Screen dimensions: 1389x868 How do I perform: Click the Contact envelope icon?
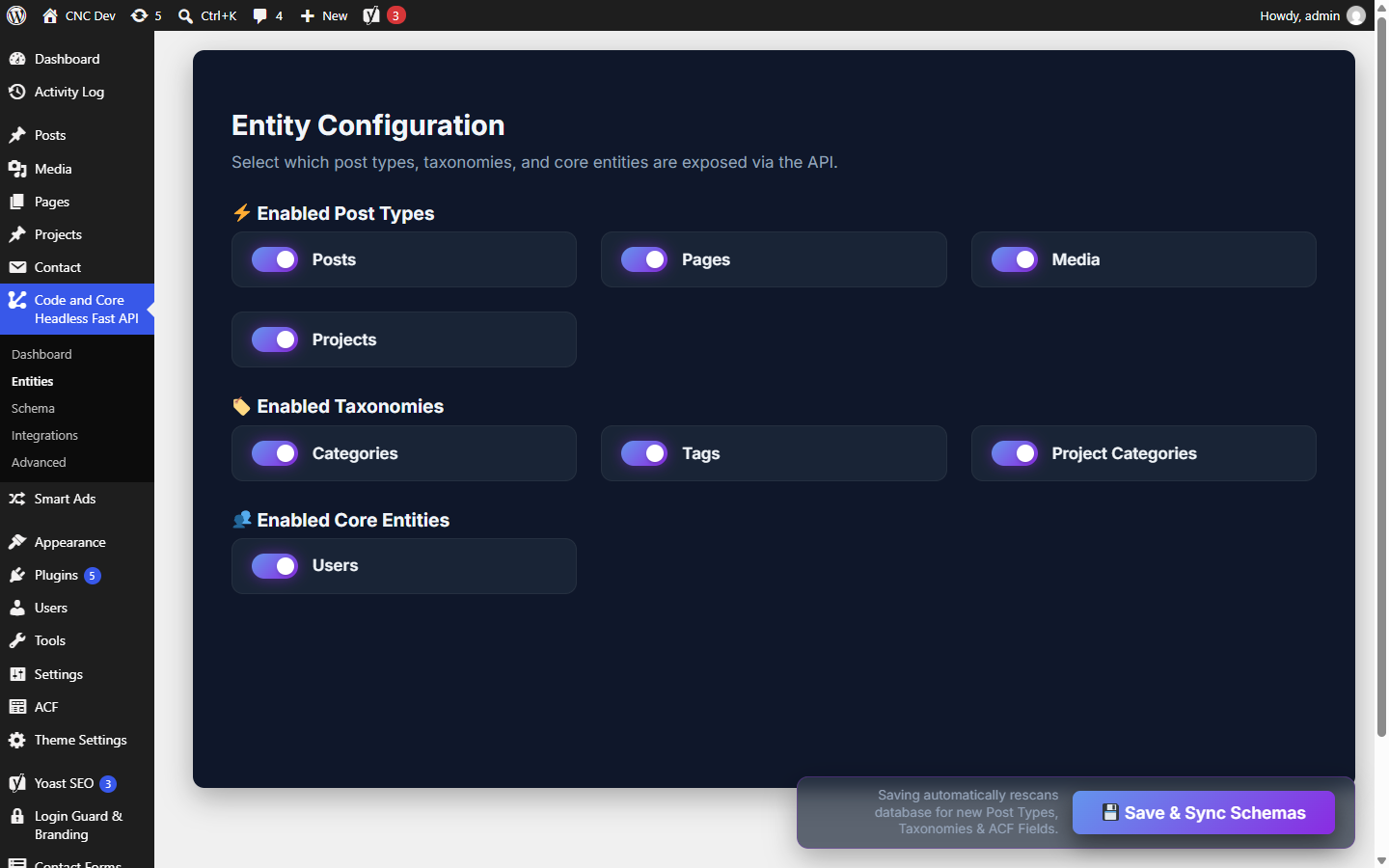point(17,267)
